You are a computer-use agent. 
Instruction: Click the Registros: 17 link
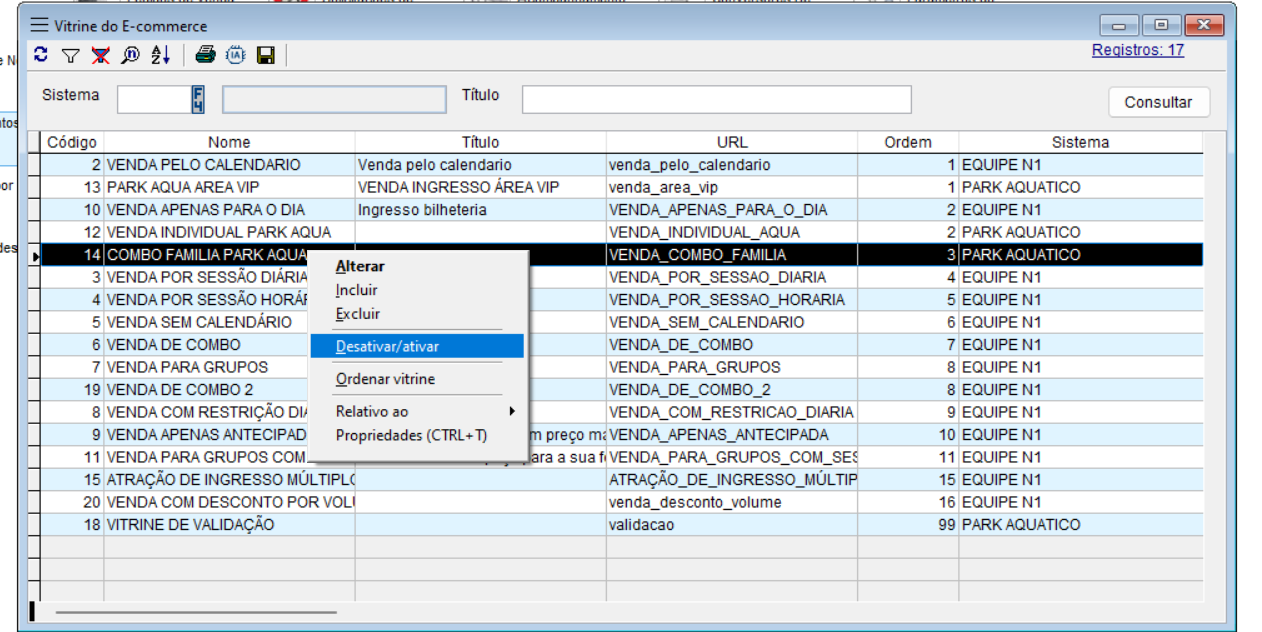(x=1137, y=50)
